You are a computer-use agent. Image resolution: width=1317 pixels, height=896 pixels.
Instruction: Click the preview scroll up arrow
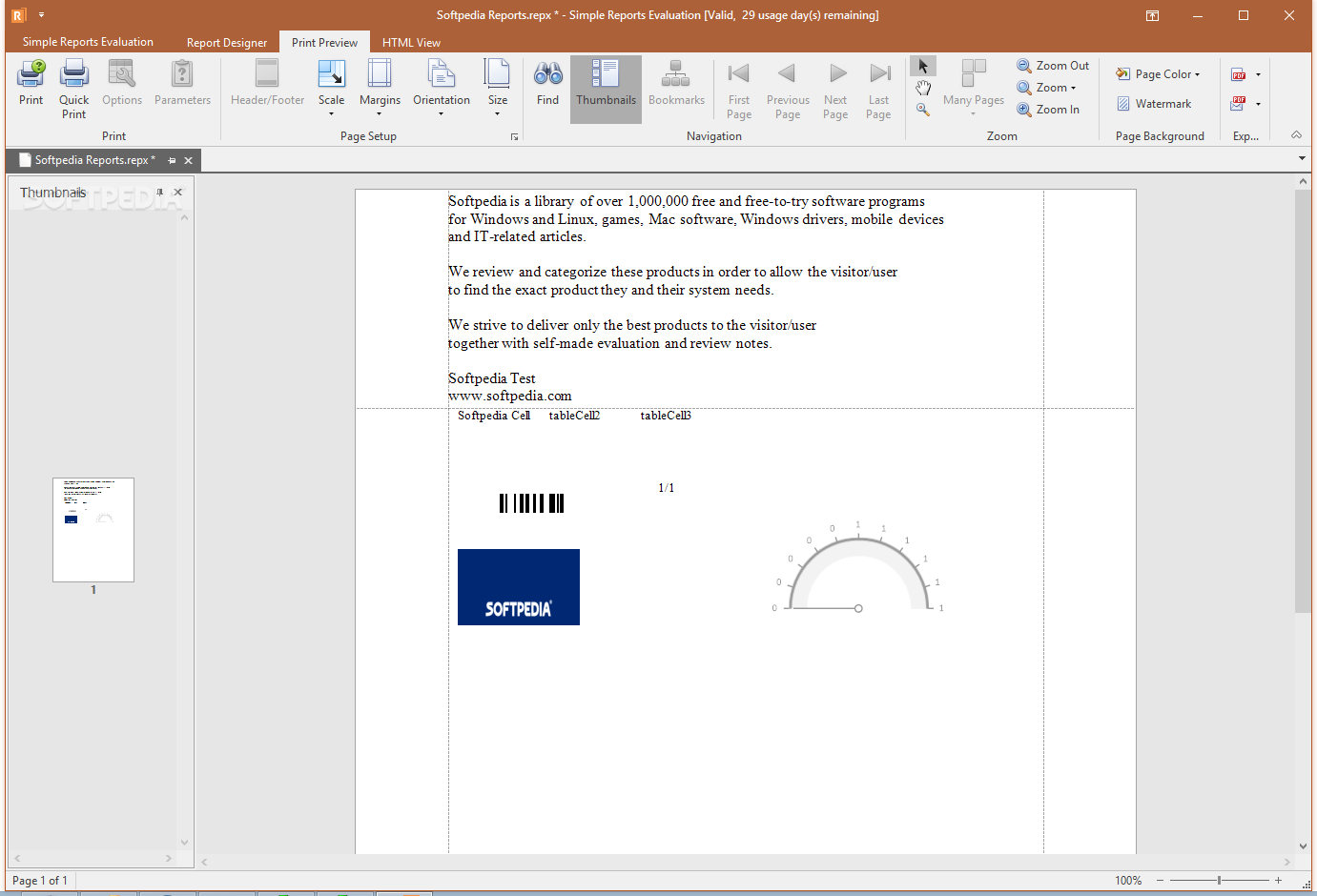coord(1303,181)
